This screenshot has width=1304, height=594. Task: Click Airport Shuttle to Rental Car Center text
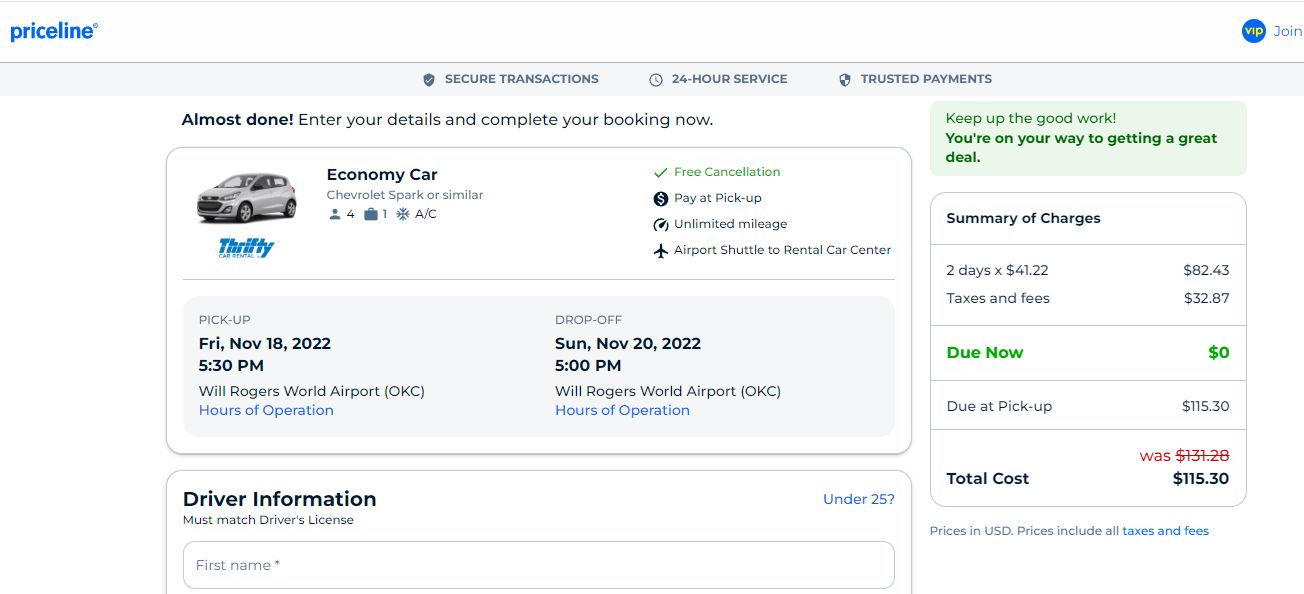(x=782, y=250)
